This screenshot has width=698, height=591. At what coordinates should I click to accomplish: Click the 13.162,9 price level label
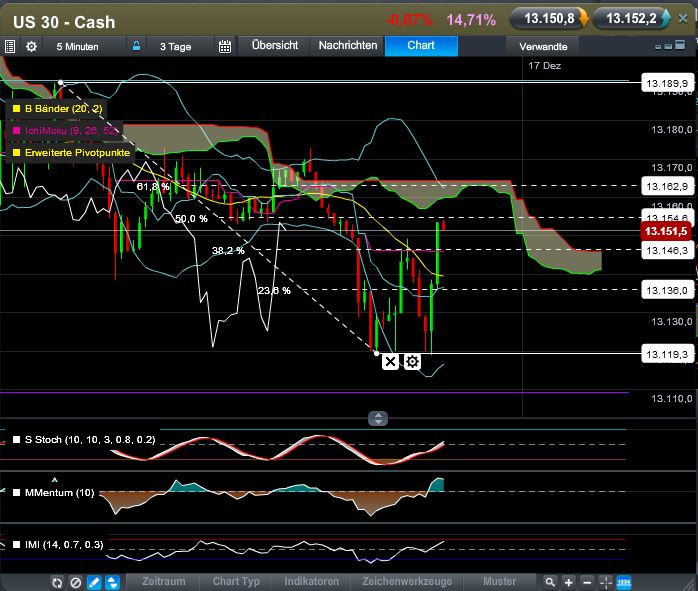coord(667,186)
